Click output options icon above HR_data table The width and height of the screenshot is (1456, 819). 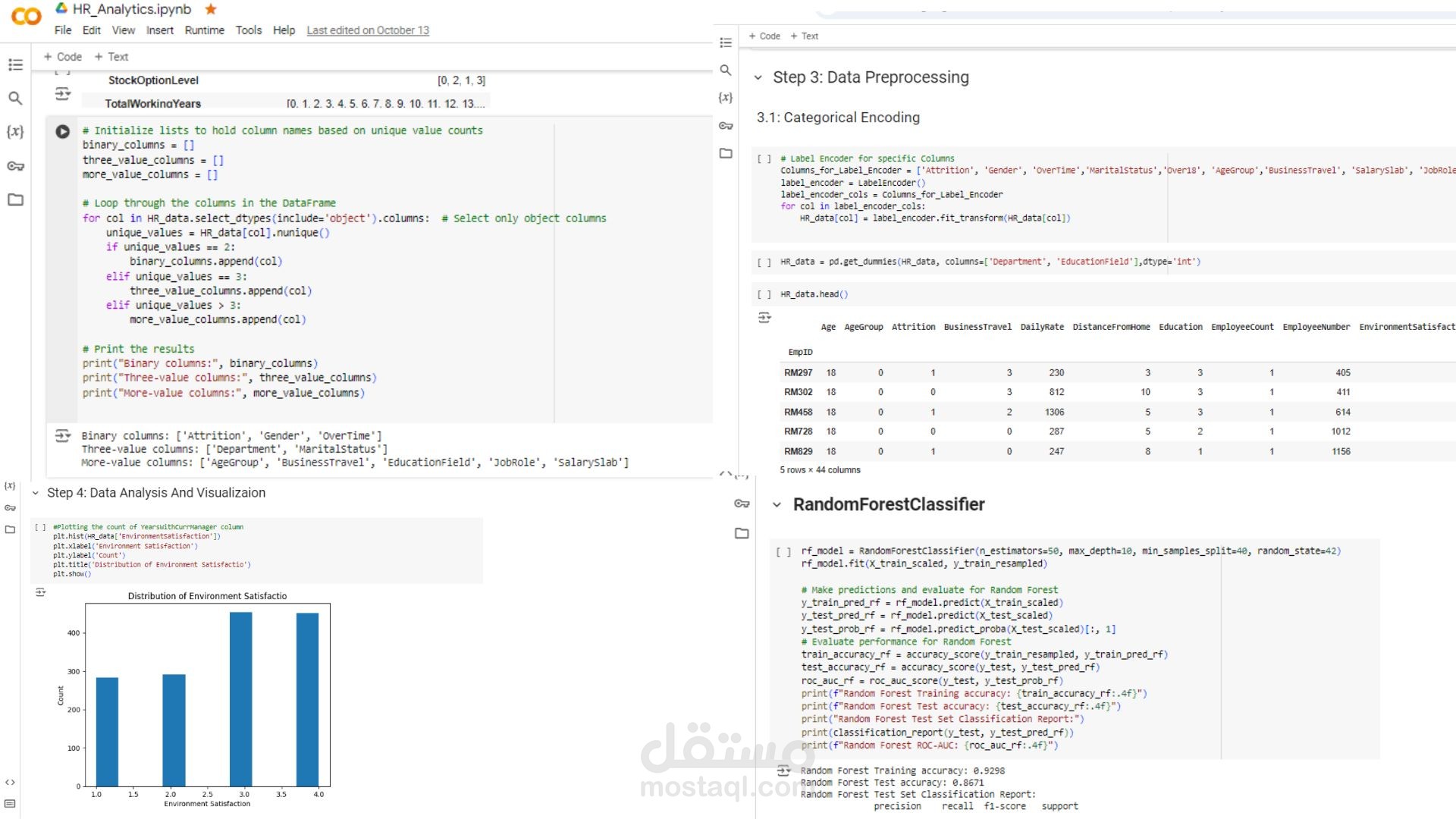[x=764, y=318]
